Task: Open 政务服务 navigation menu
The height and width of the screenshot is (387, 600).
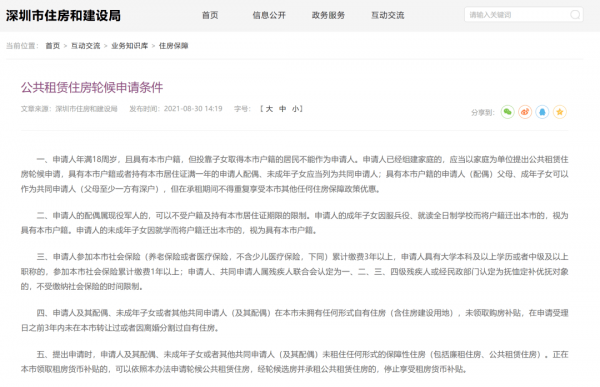Action: tap(328, 15)
